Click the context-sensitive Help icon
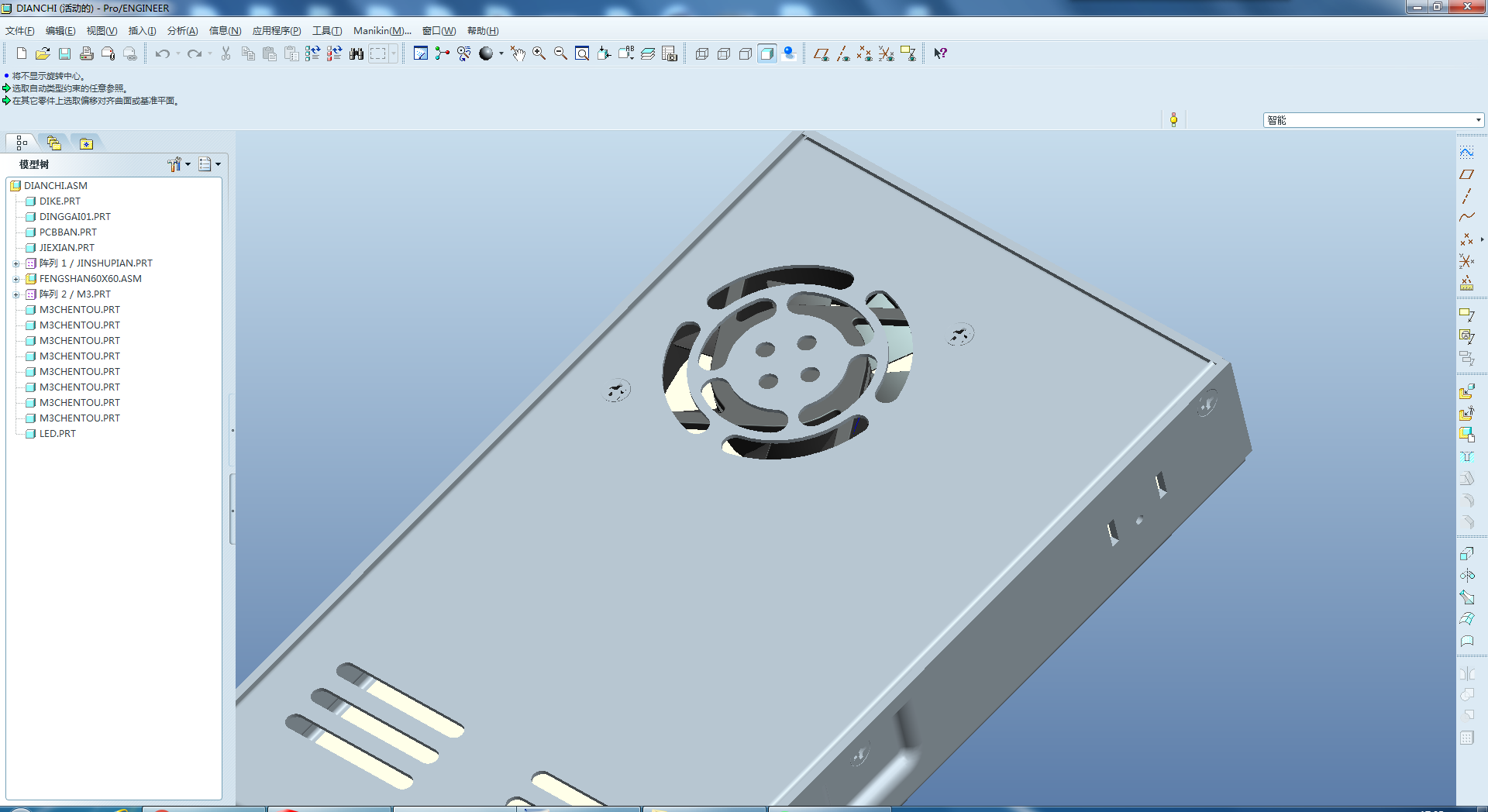This screenshot has height=812, width=1488. 941,53
